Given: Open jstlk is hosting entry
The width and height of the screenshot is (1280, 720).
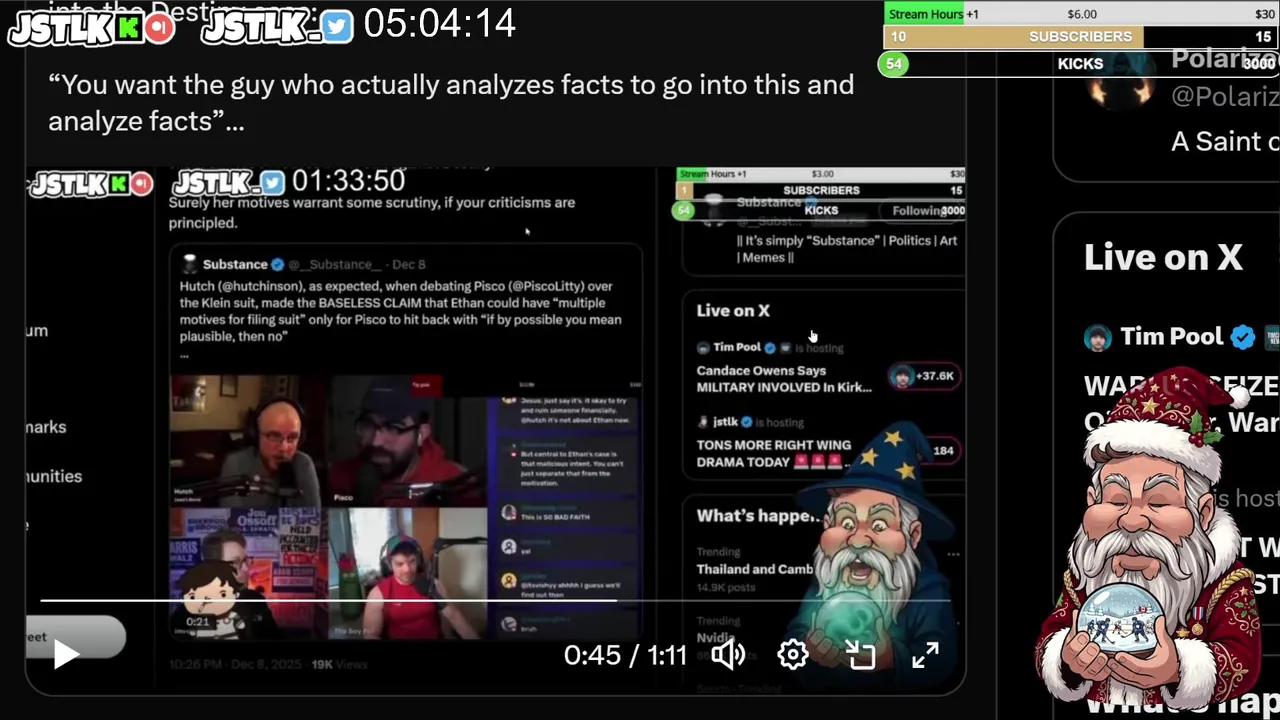Looking at the screenshot, I should pos(748,422).
